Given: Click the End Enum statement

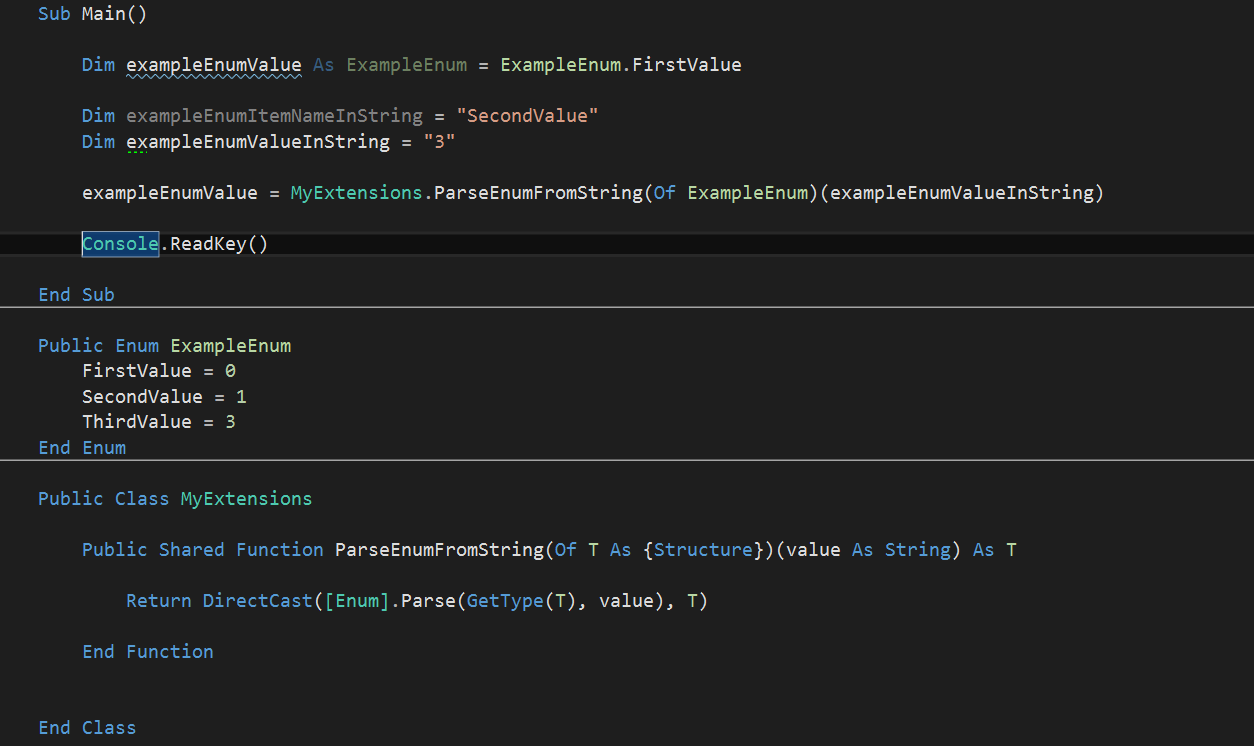Looking at the screenshot, I should (x=82, y=447).
